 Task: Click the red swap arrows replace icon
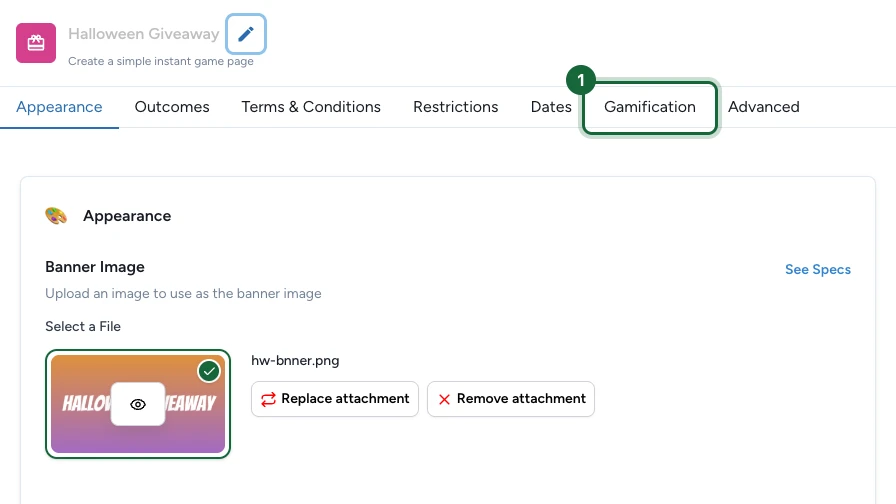click(x=268, y=399)
